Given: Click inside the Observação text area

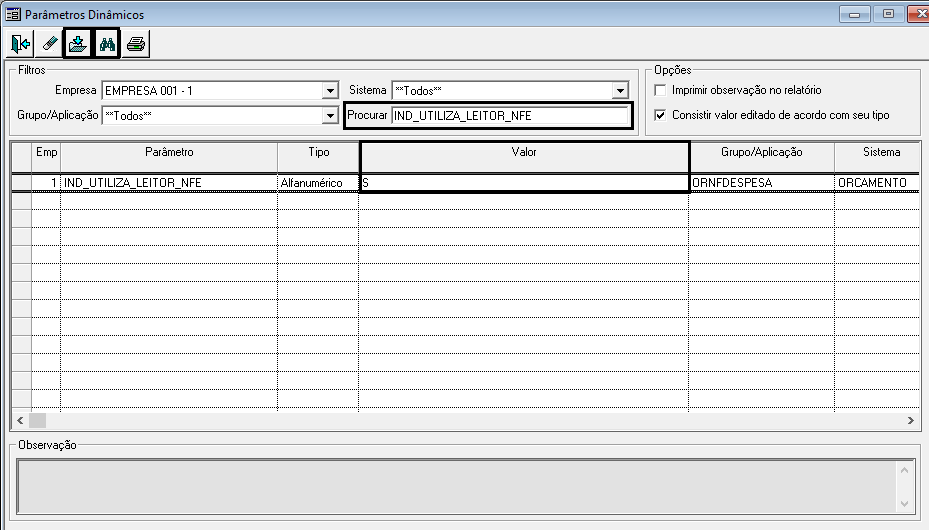Looking at the screenshot, I should coord(456,486).
